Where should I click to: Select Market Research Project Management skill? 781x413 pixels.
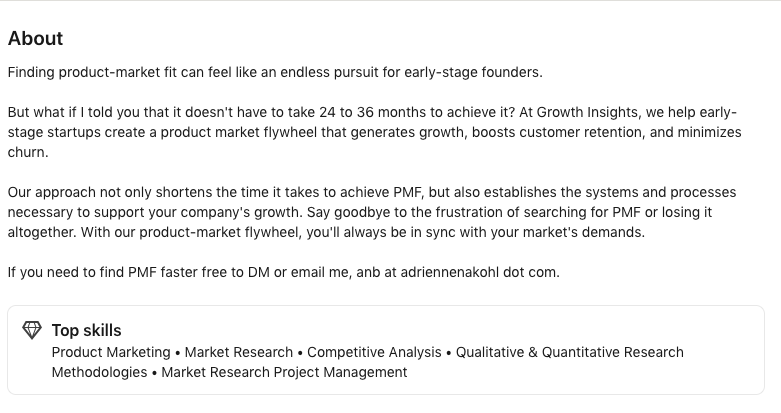coord(284,372)
